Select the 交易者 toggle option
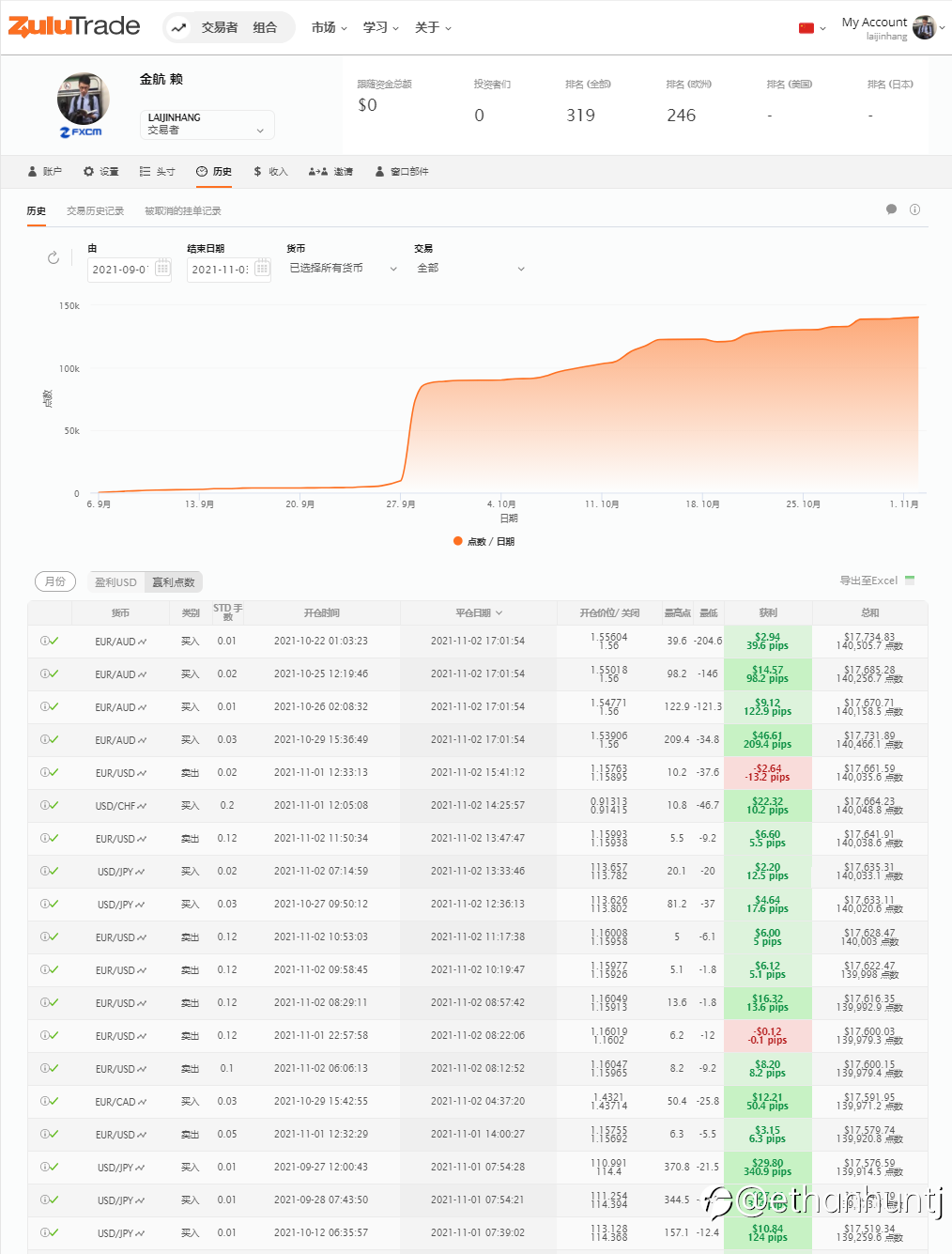Image resolution: width=952 pixels, height=1254 pixels. 220,27
